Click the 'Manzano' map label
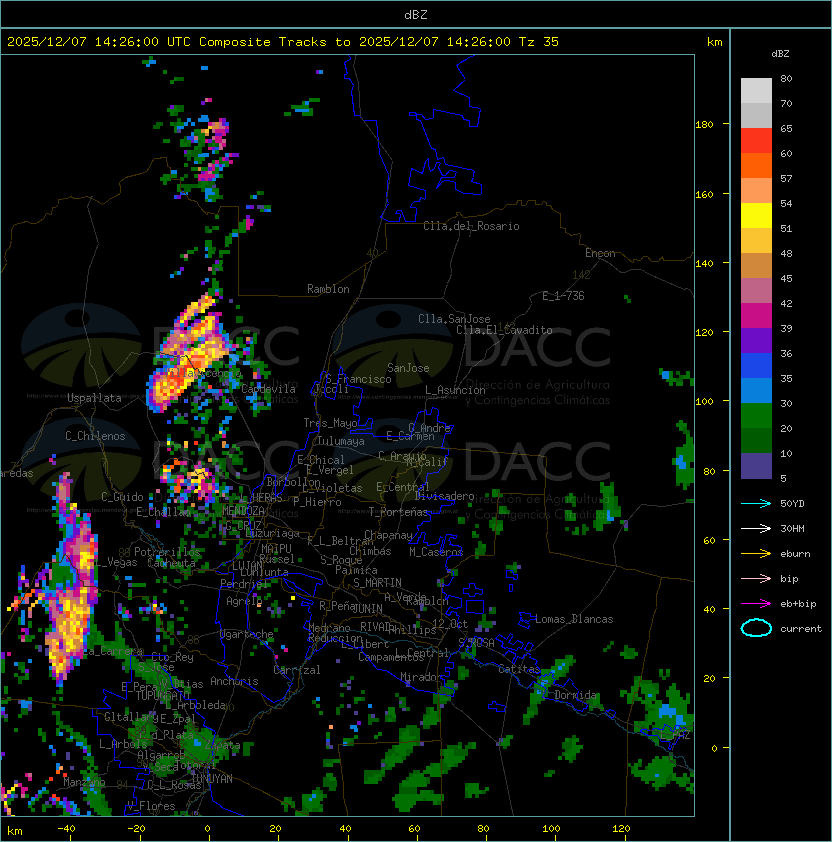 click(84, 782)
